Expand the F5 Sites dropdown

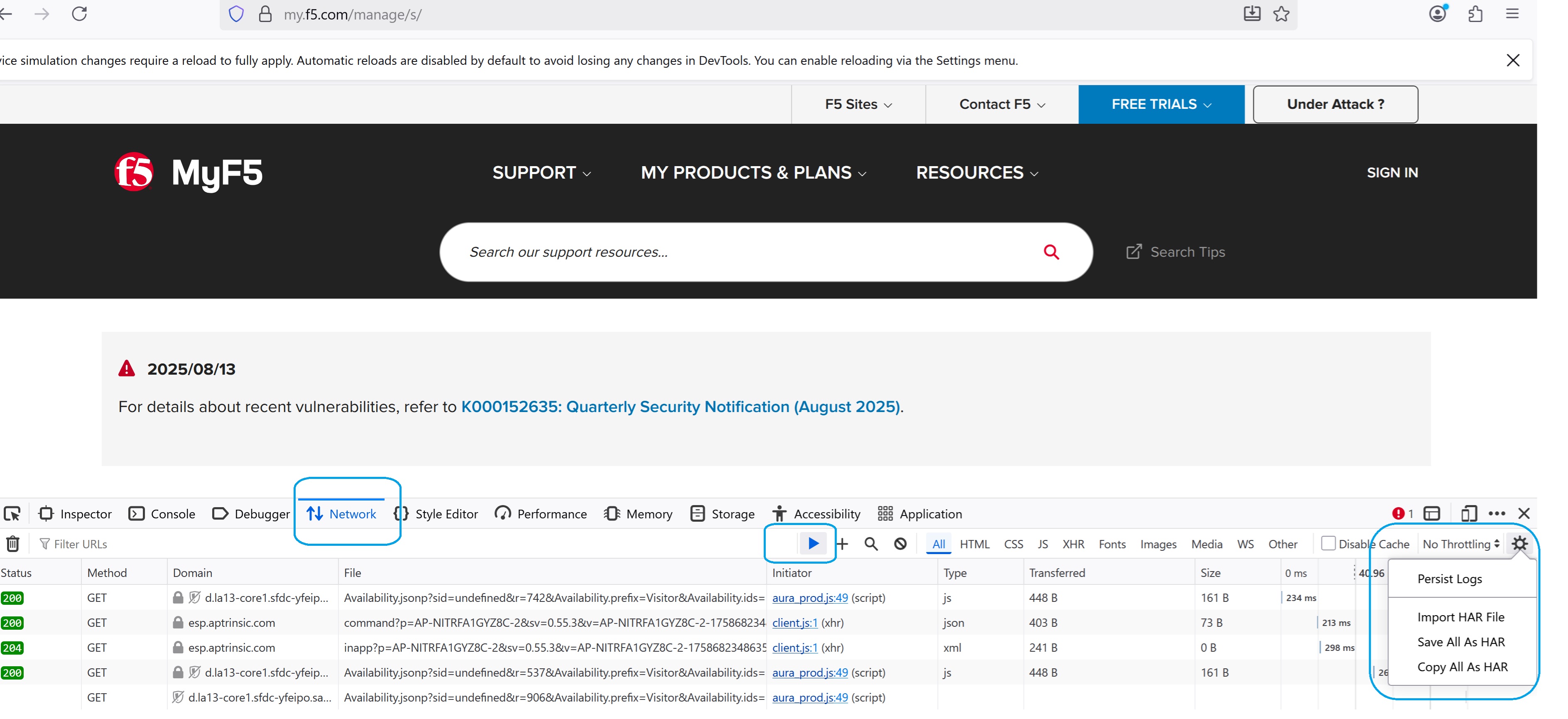tap(858, 105)
